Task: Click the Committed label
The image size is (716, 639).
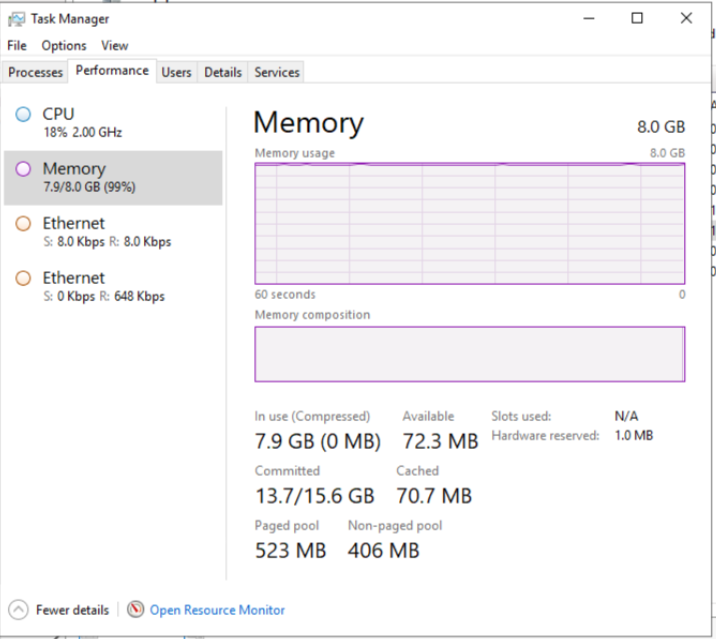Action: click(287, 471)
